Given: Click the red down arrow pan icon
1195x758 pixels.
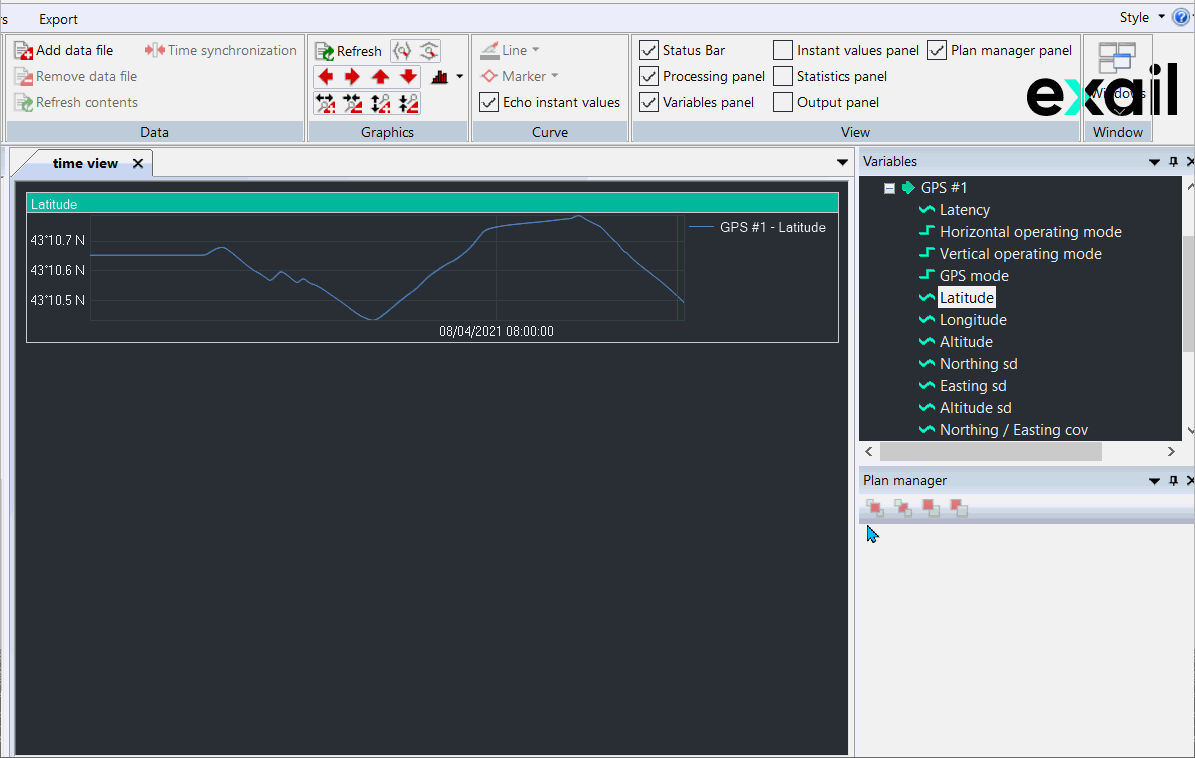Looking at the screenshot, I should [x=408, y=77].
